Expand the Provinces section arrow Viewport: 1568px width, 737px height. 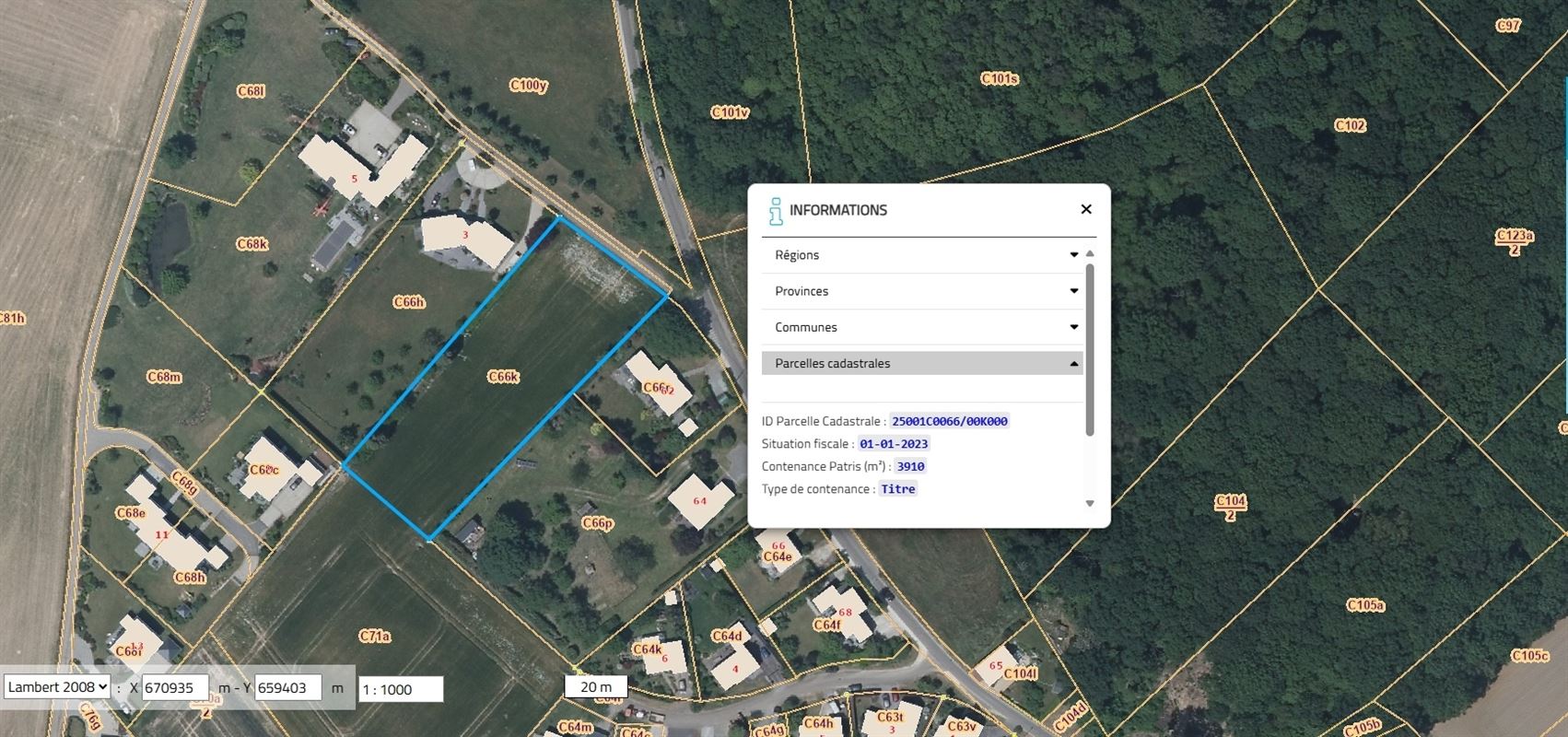(1073, 291)
